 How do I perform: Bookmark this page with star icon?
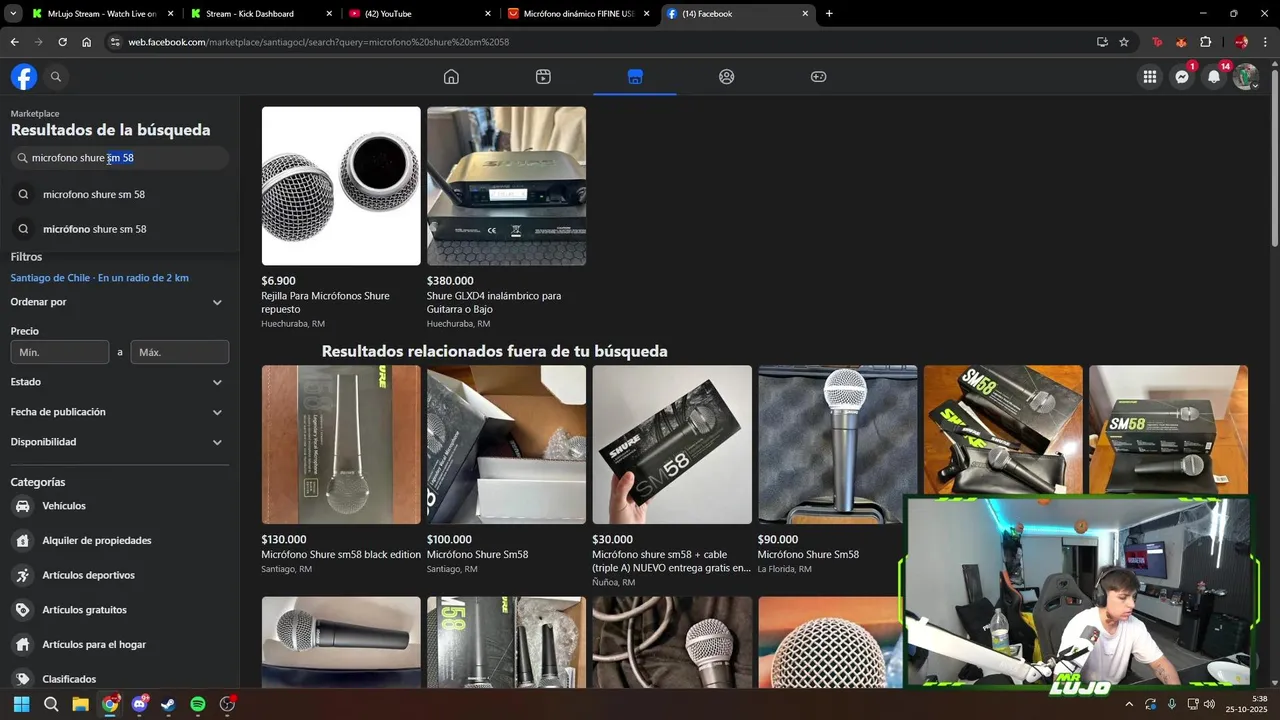pos(1124,42)
